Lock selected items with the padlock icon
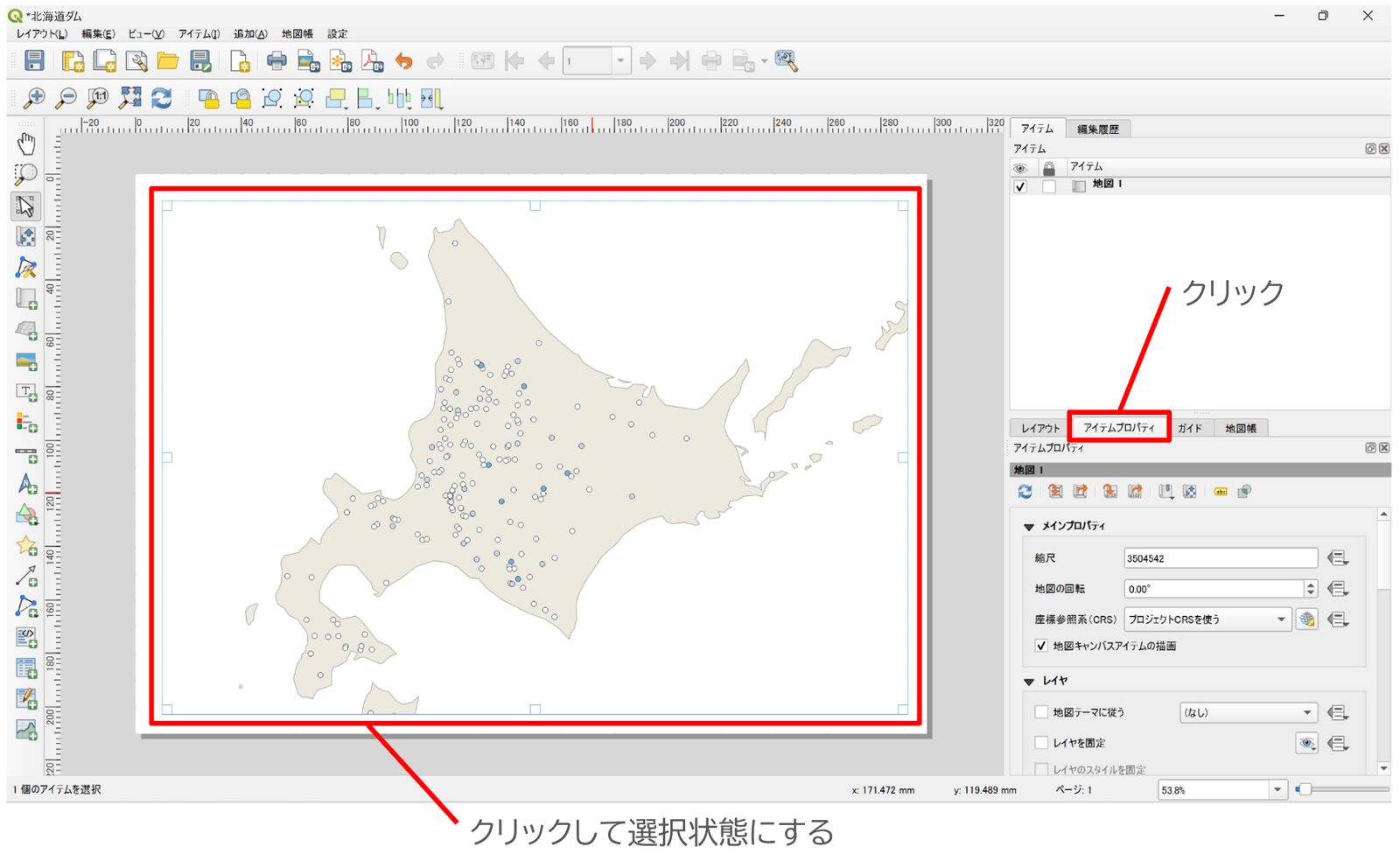The height and width of the screenshot is (868, 1400). point(208,98)
